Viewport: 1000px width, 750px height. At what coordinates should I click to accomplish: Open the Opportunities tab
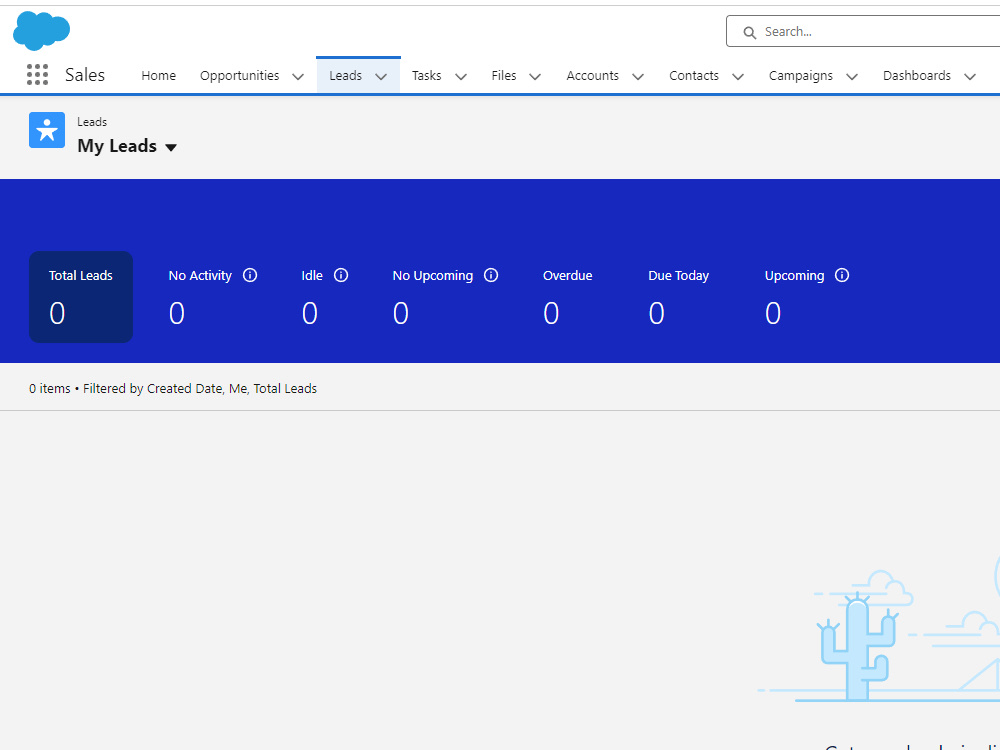click(240, 75)
